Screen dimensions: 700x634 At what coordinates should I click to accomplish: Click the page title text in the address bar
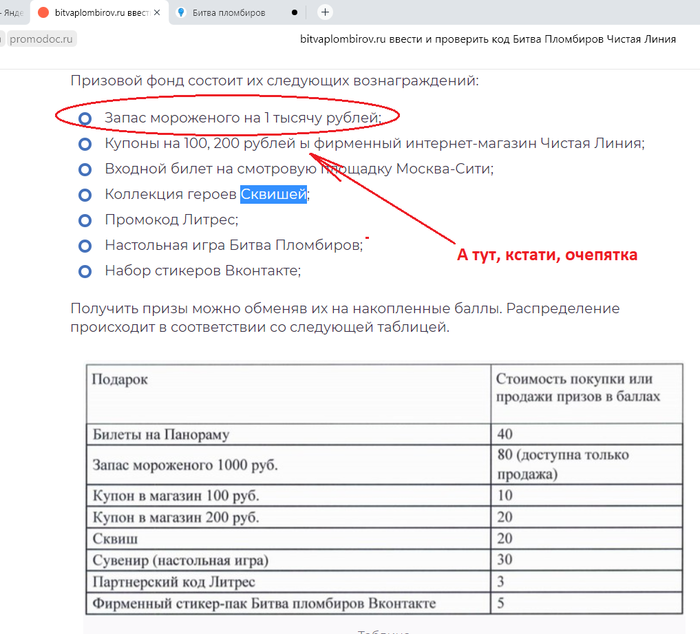pyautogui.click(x=488, y=39)
